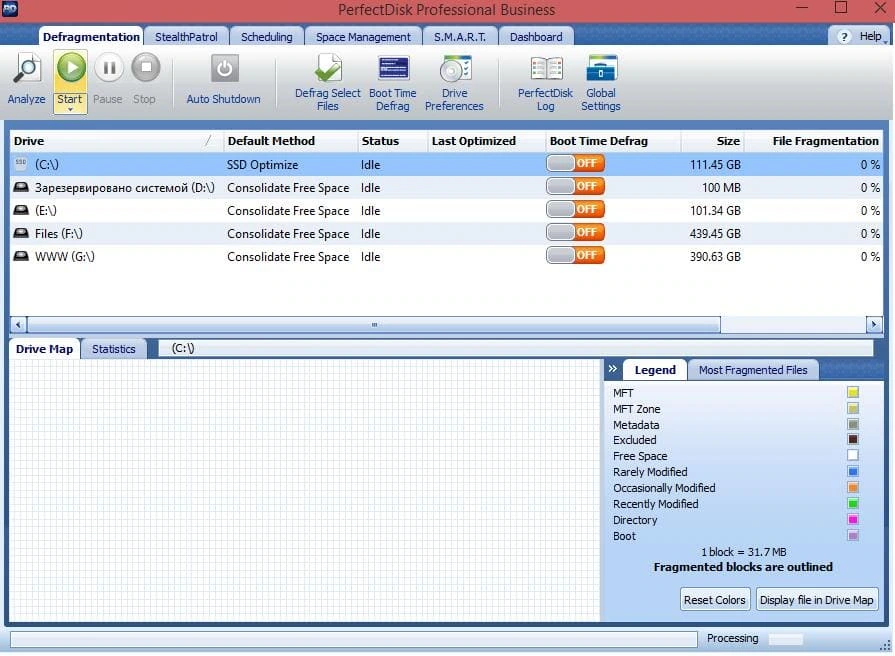The image size is (895, 656).
Task: Sort by the Status column header
Action: [x=392, y=141]
